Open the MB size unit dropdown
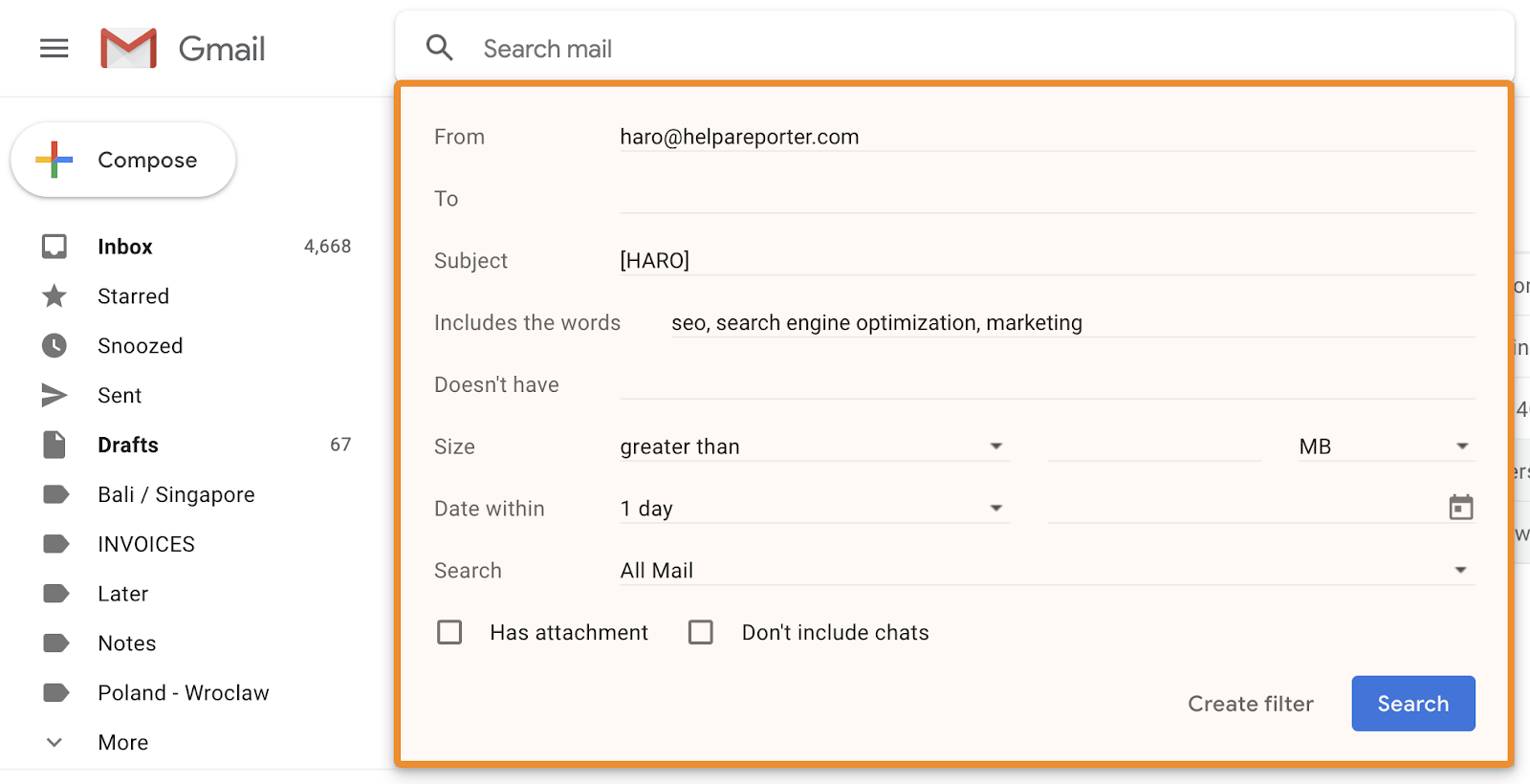This screenshot has height=784, width=1530. click(1387, 446)
